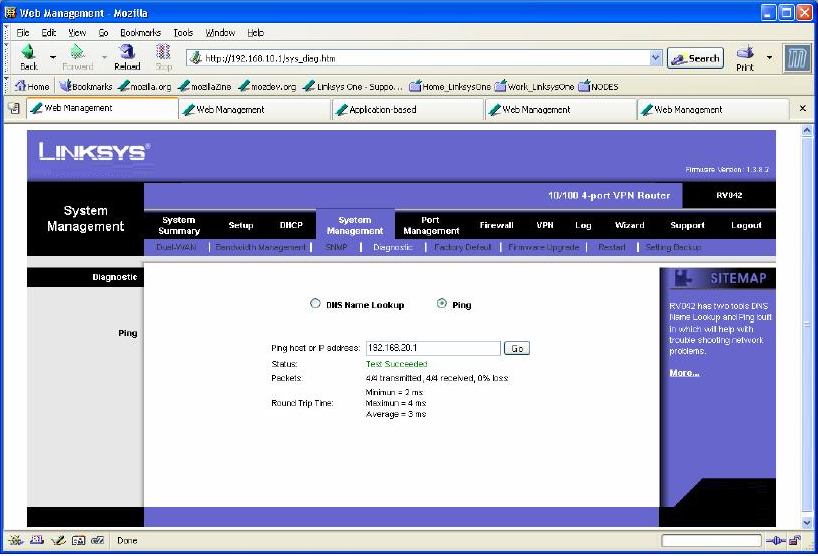
Task: Click the Forward navigation icon
Action: click(77, 52)
